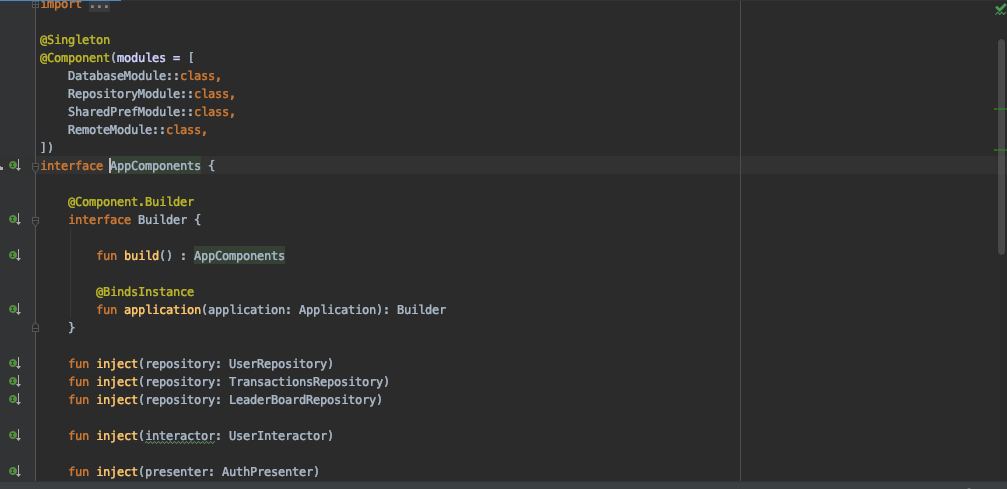Click the gutter icon for inject TransactionsRepository
Screen dimensions: 1007x489
click(x=15, y=382)
